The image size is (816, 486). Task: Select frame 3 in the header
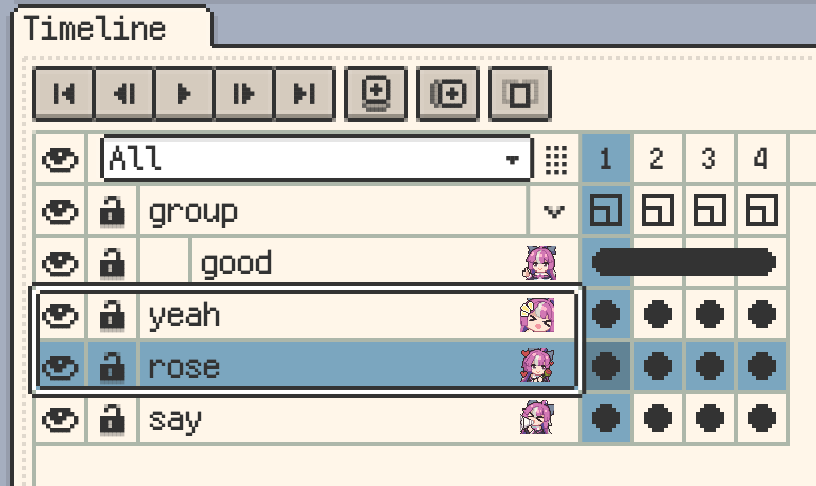(709, 159)
